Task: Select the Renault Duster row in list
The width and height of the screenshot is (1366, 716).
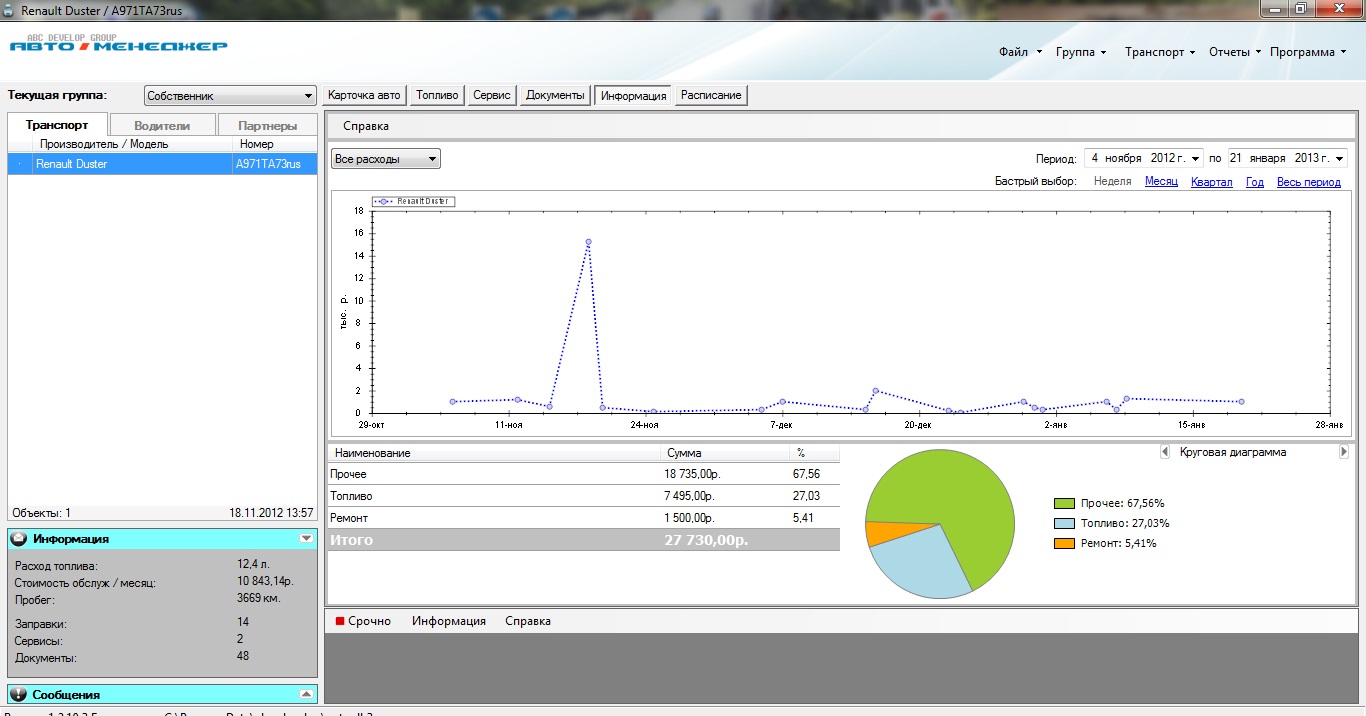Action: coord(120,164)
